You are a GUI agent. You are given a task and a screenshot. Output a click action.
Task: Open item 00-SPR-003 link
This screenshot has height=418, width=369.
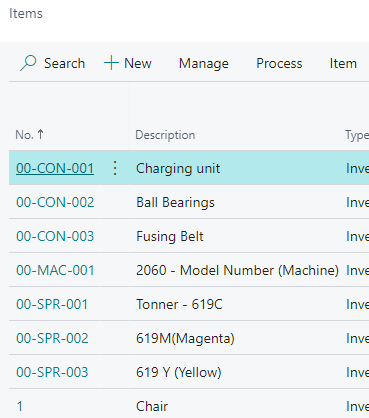tap(52, 372)
